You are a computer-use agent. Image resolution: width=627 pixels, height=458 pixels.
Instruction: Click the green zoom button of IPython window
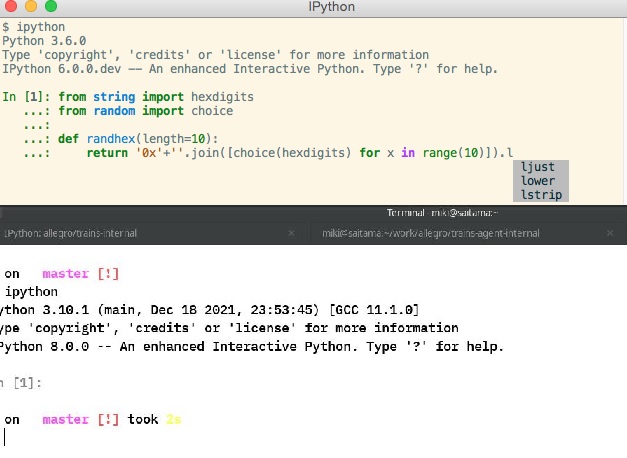click(51, 6)
